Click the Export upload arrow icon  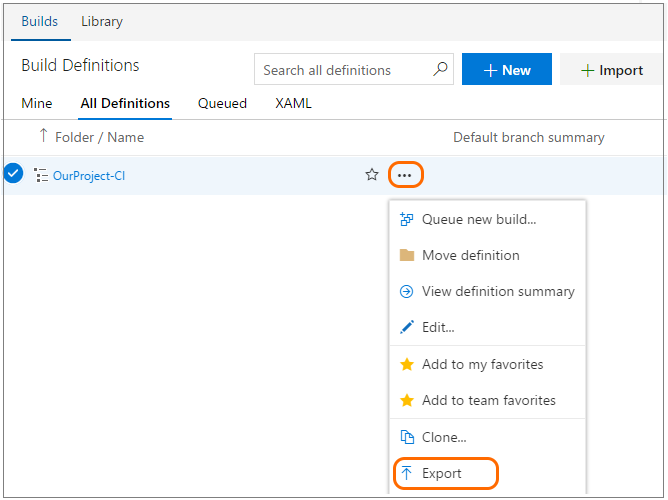(406, 473)
